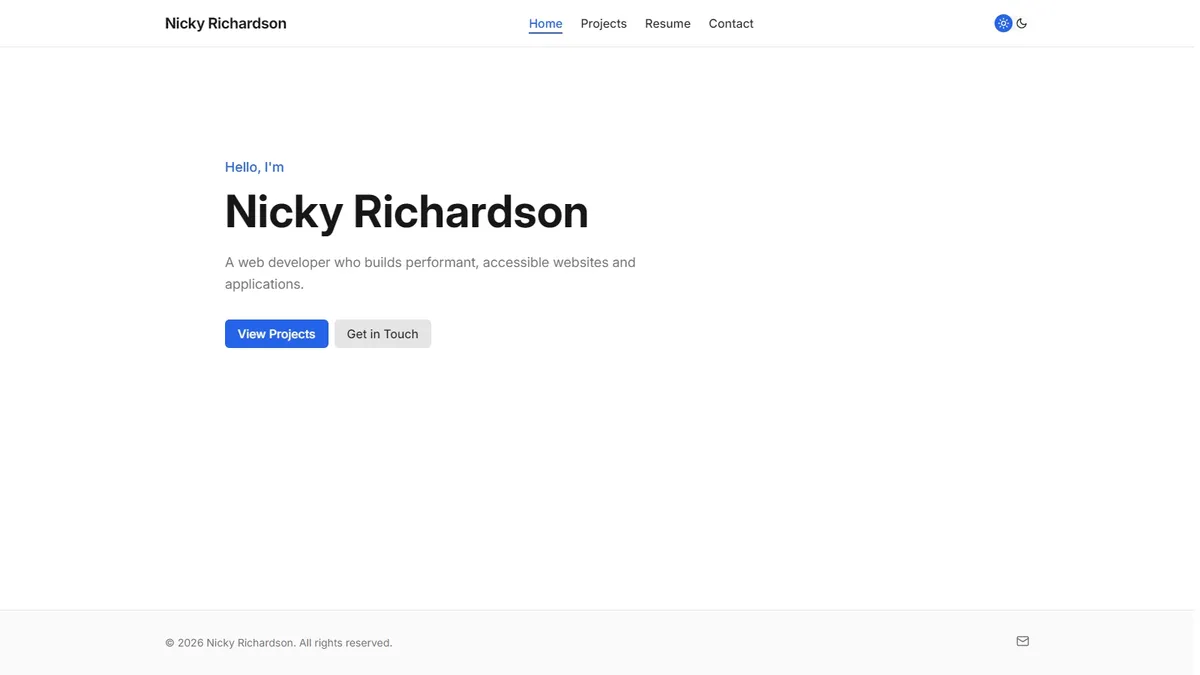
Task: Open the email envelope icon in the footer
Action: point(1022,641)
